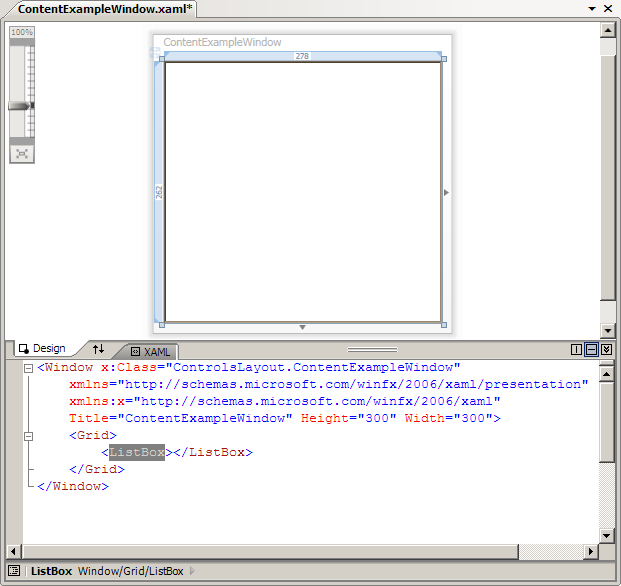
Task: Click the xmlns:x namespace line
Action: pos(285,401)
